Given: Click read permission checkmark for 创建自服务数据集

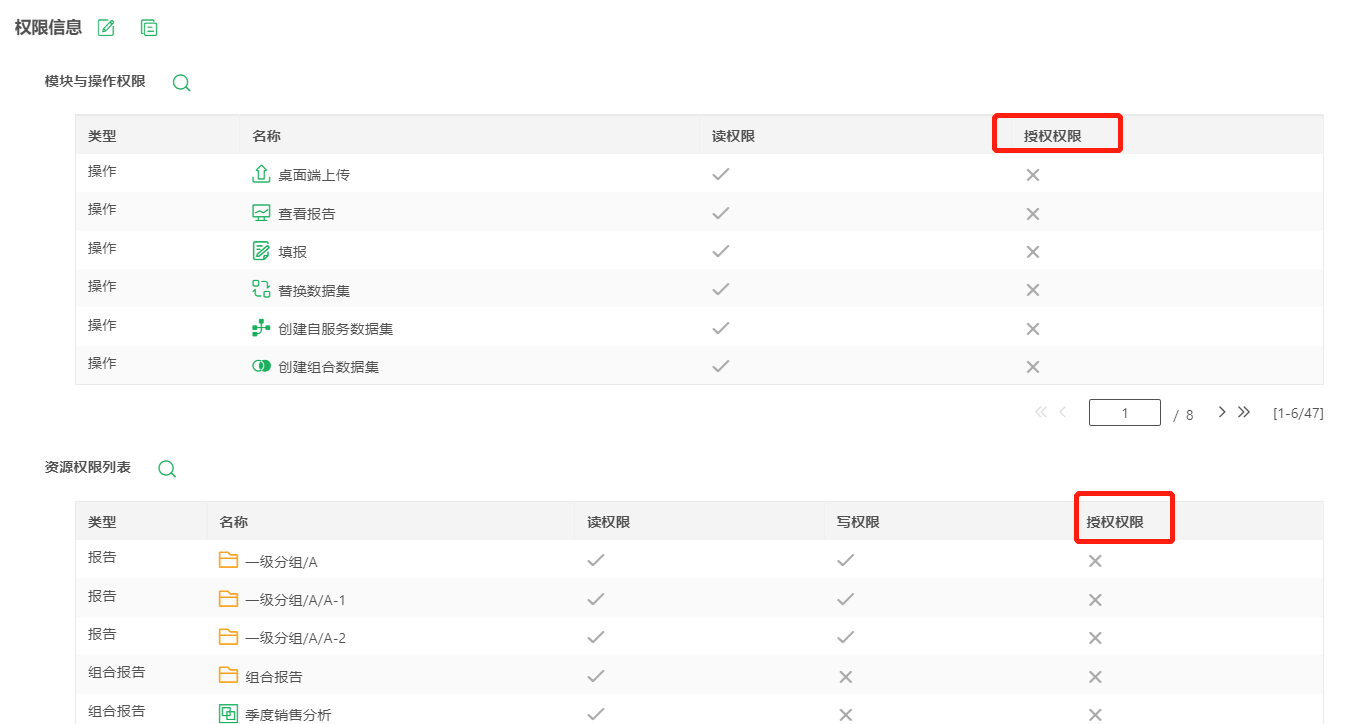Looking at the screenshot, I should [x=720, y=328].
